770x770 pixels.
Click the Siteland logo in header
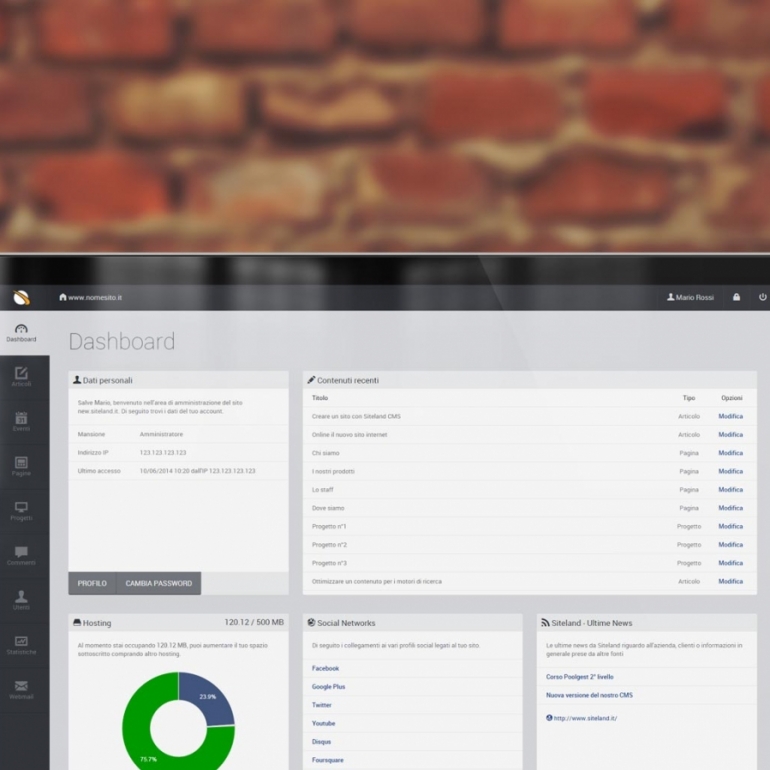(21, 297)
